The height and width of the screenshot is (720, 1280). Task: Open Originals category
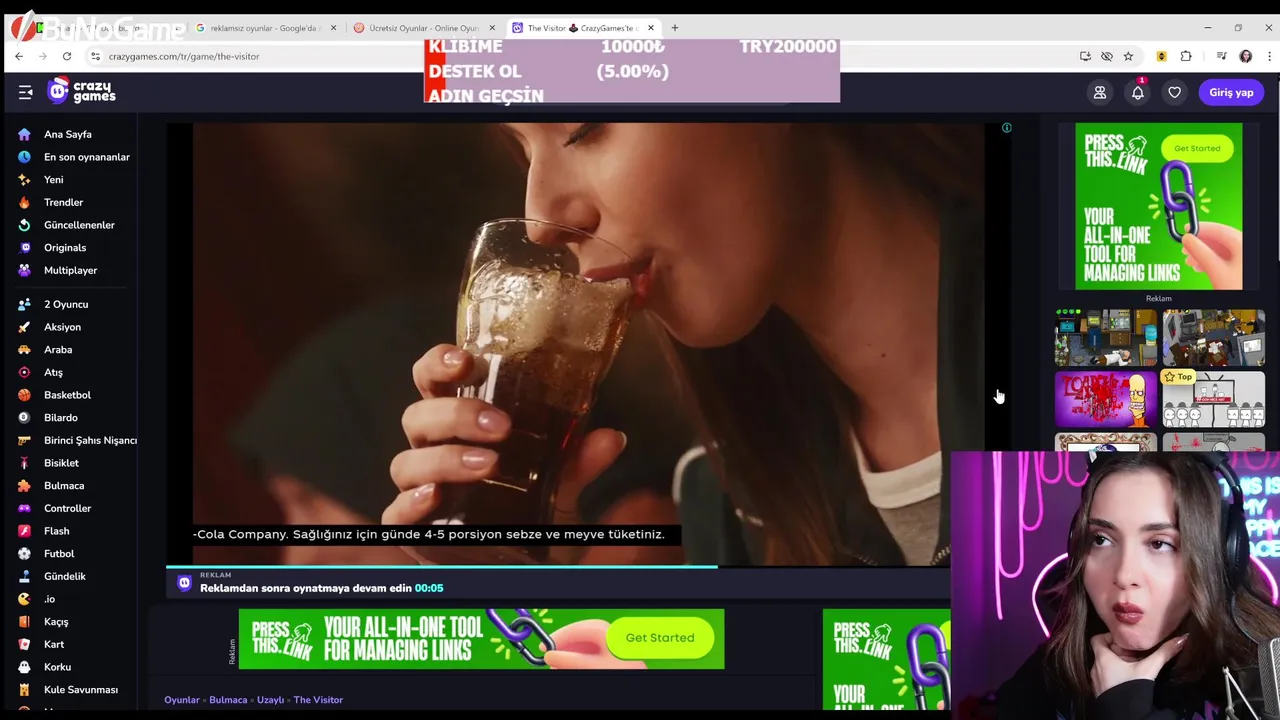pos(65,248)
